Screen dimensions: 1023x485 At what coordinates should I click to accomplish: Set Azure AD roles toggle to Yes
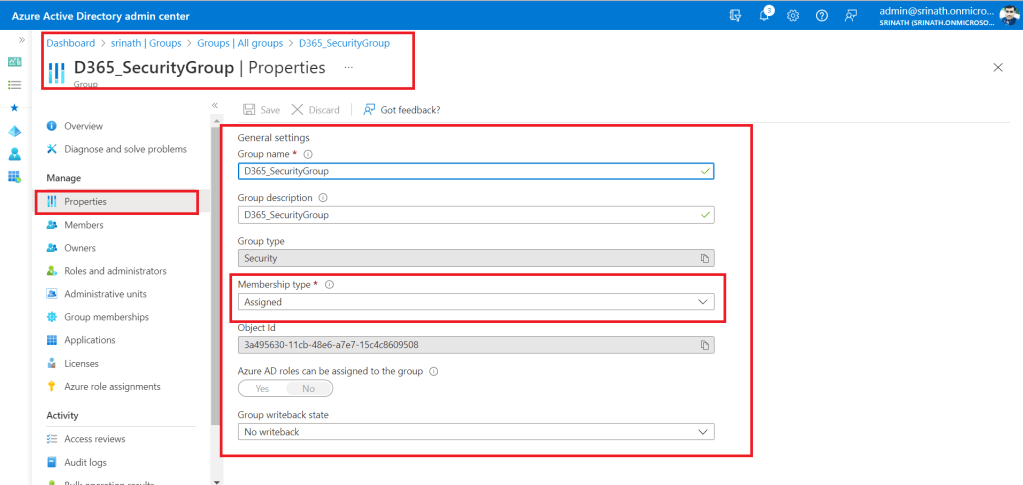pyautogui.click(x=263, y=388)
